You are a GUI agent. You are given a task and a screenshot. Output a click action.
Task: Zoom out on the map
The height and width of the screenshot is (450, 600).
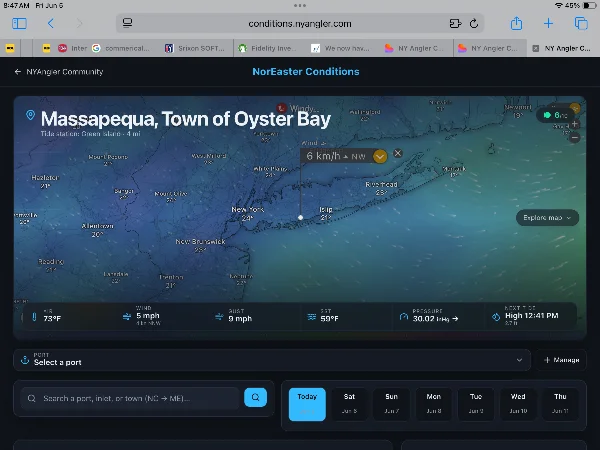574,137
